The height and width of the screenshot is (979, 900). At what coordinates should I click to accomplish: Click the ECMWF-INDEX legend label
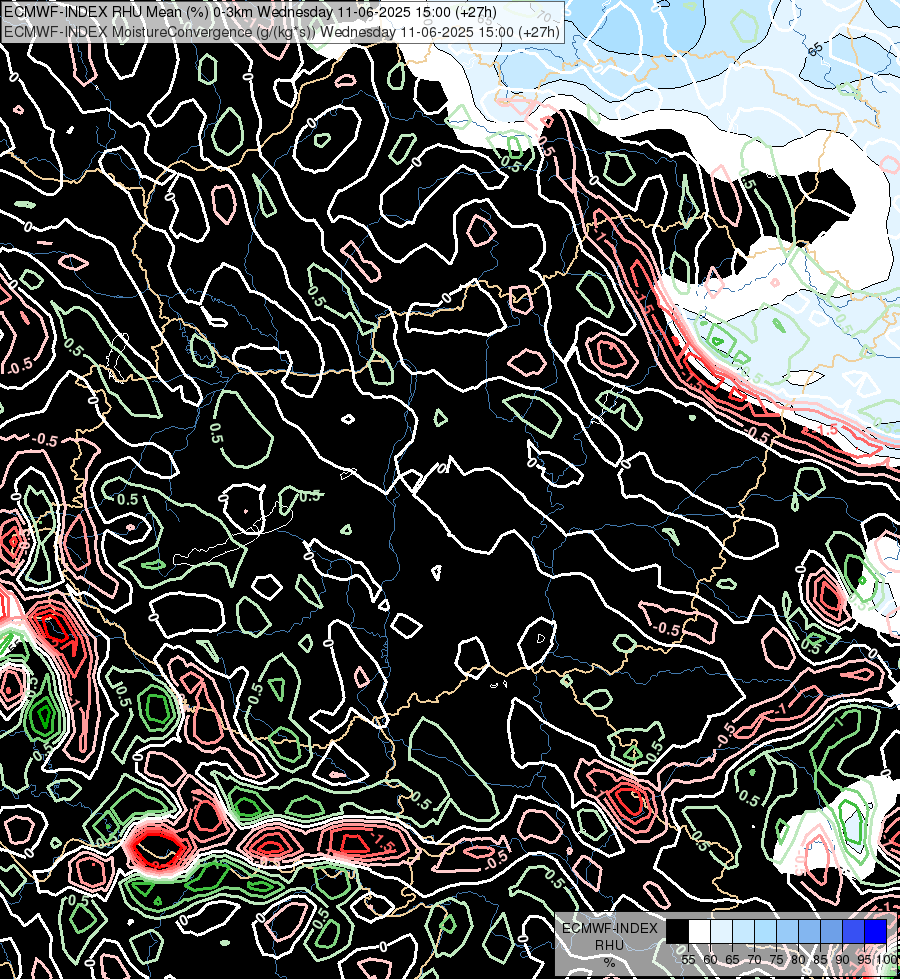[x=610, y=928]
